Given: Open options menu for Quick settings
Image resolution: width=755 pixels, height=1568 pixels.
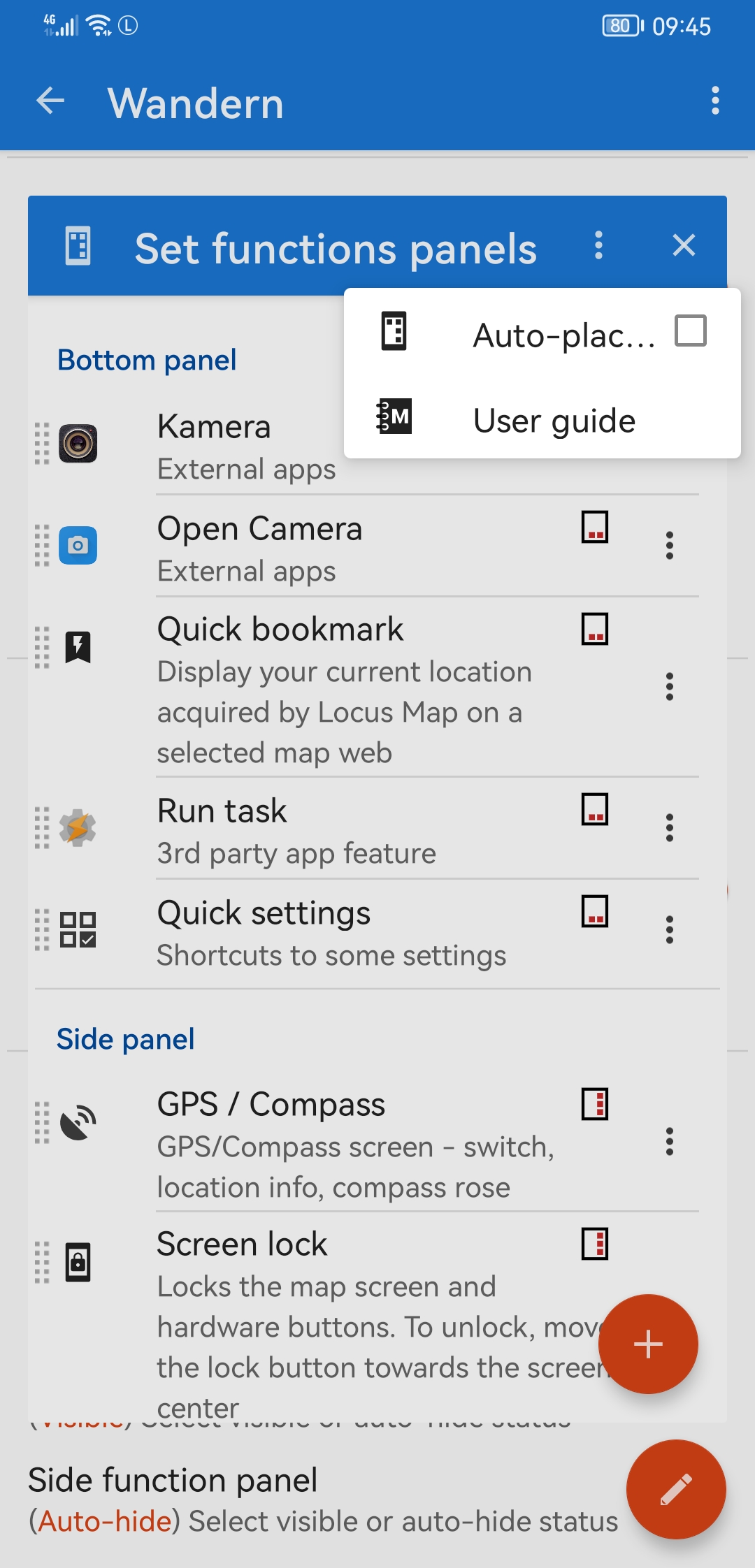Looking at the screenshot, I should (669, 929).
